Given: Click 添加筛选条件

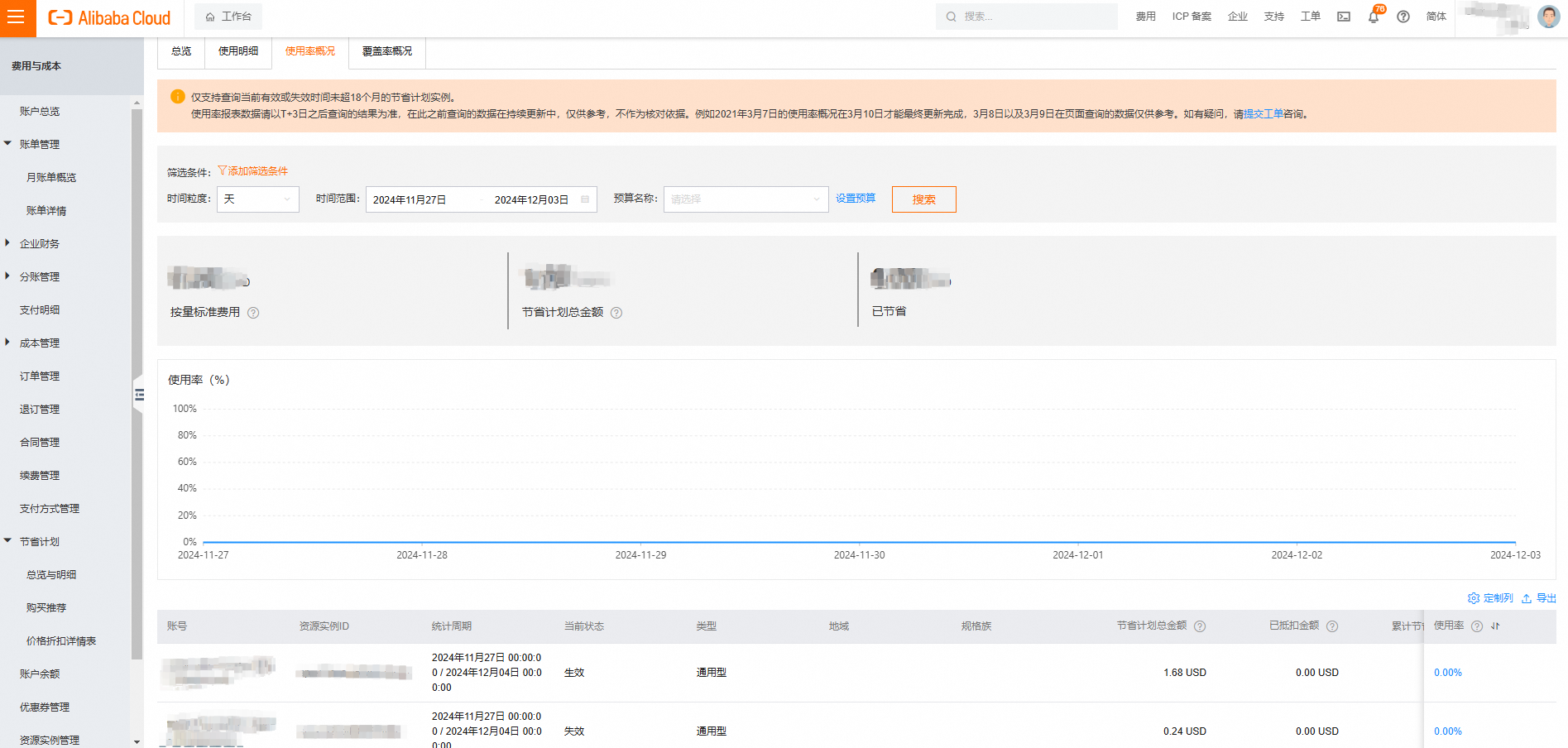Looking at the screenshot, I should 253,171.
